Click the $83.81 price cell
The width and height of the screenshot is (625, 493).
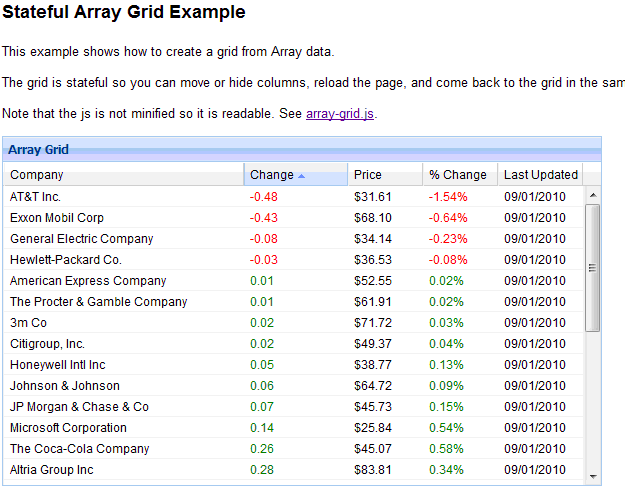click(373, 469)
